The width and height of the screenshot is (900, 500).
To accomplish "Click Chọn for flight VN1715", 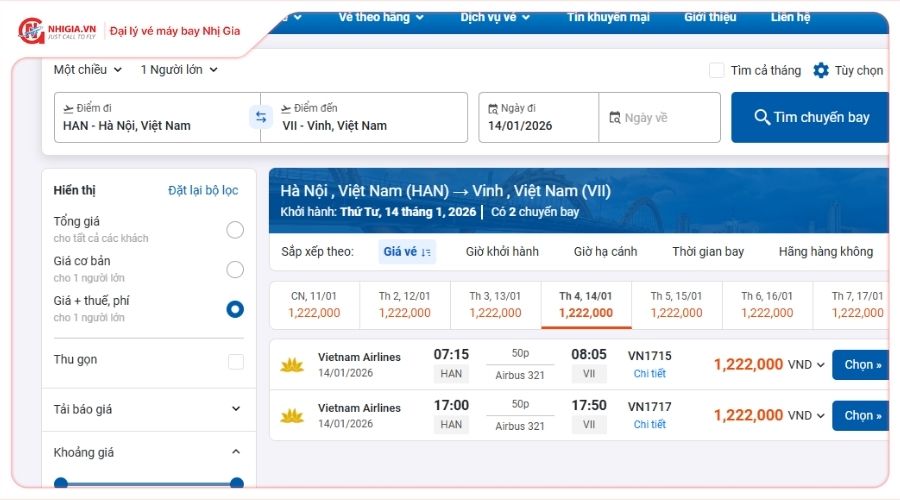I will 861,365.
